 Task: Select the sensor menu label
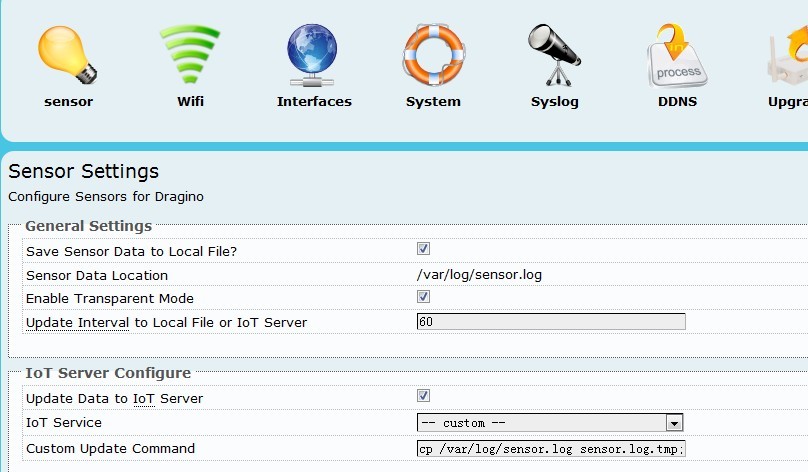tap(69, 102)
